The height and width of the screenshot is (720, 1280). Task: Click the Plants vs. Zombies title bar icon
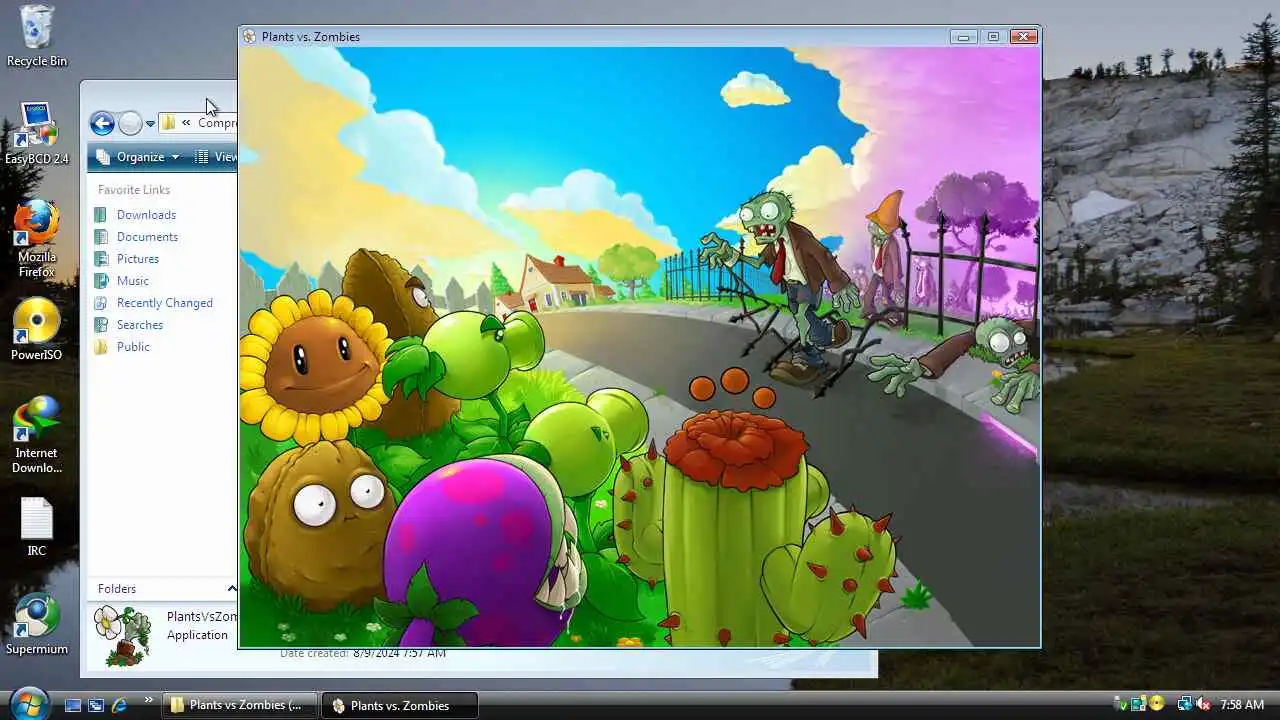point(249,37)
